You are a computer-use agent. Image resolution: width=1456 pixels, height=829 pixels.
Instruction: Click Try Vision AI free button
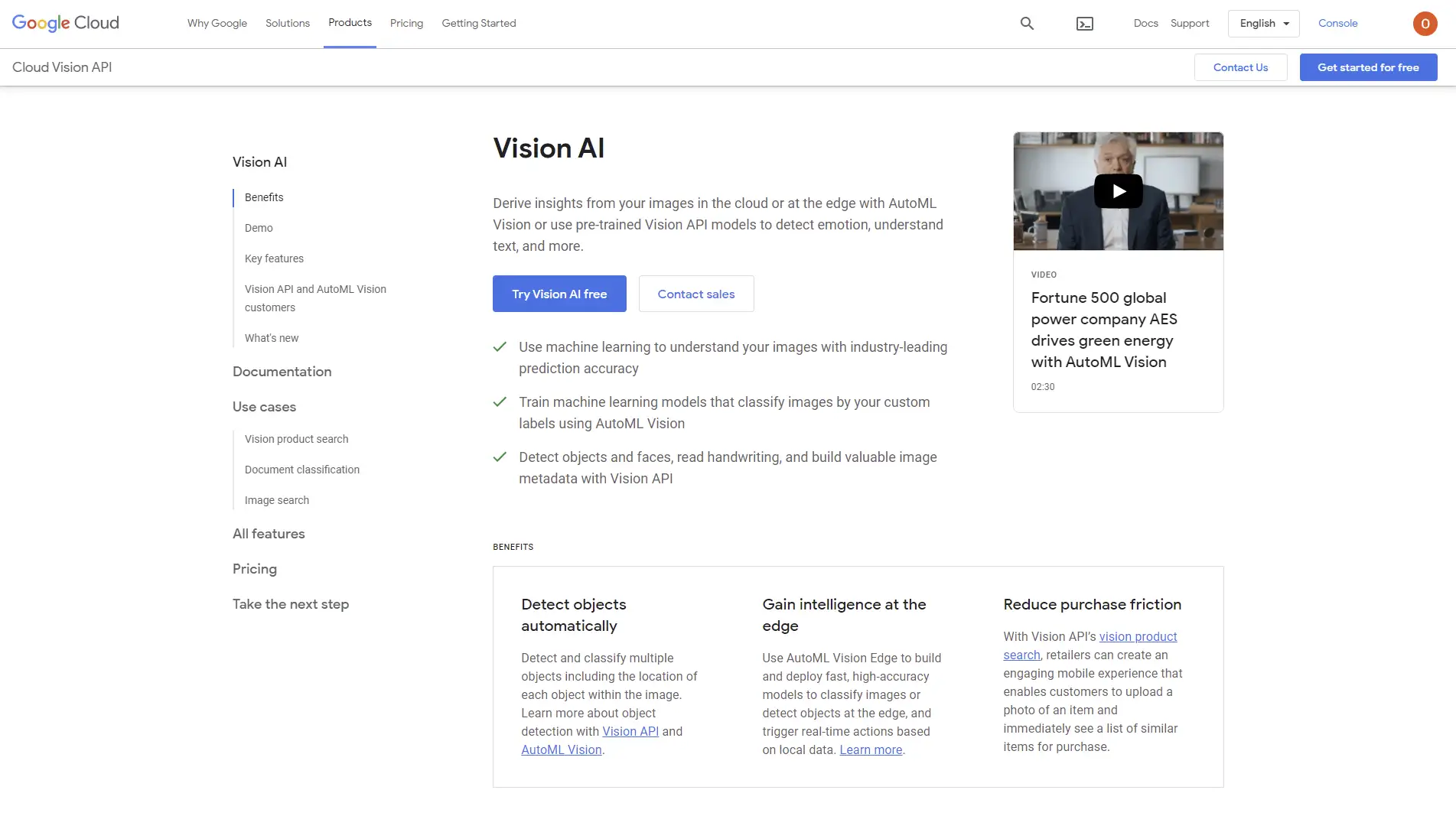[559, 294]
